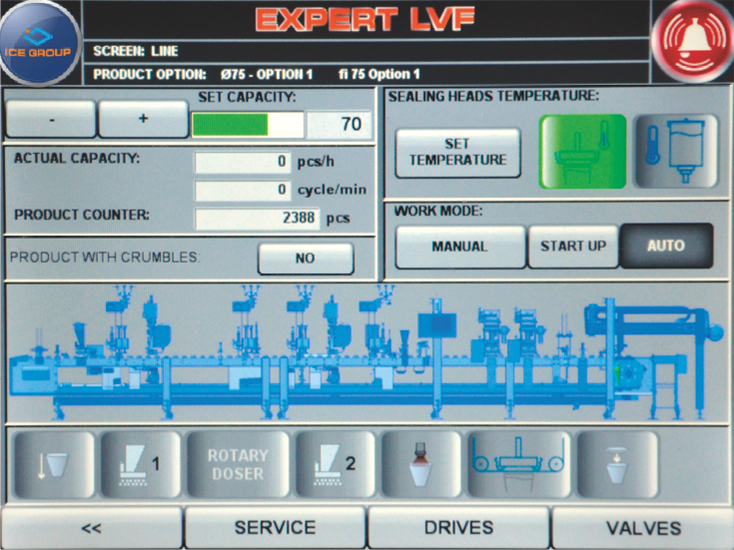Select the tank temperature icon
The height and width of the screenshot is (550, 734).
675,152
